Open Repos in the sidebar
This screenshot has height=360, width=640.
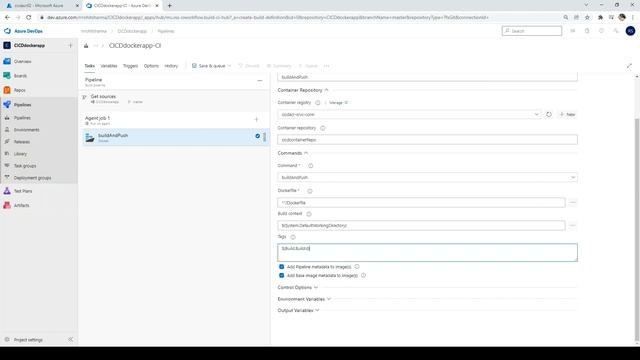(x=20, y=90)
